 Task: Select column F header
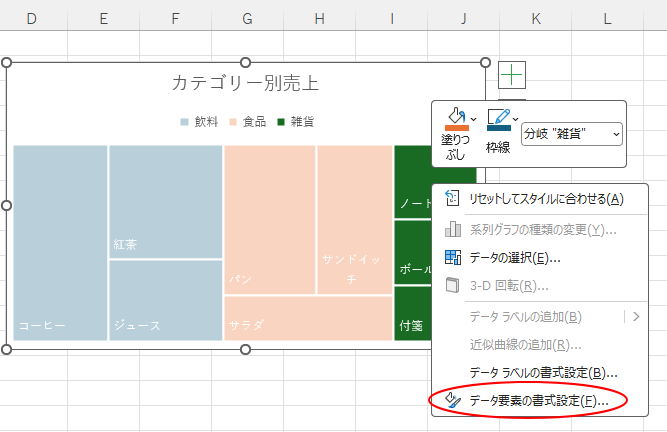[175, 19]
